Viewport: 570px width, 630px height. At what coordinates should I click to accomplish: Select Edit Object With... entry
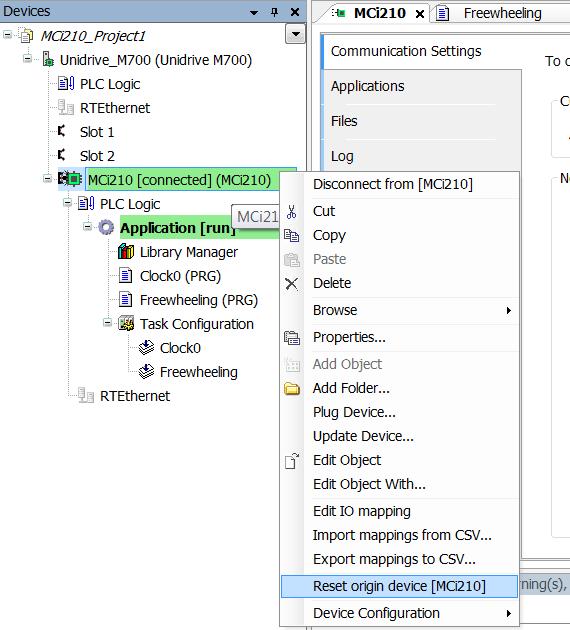point(400,485)
